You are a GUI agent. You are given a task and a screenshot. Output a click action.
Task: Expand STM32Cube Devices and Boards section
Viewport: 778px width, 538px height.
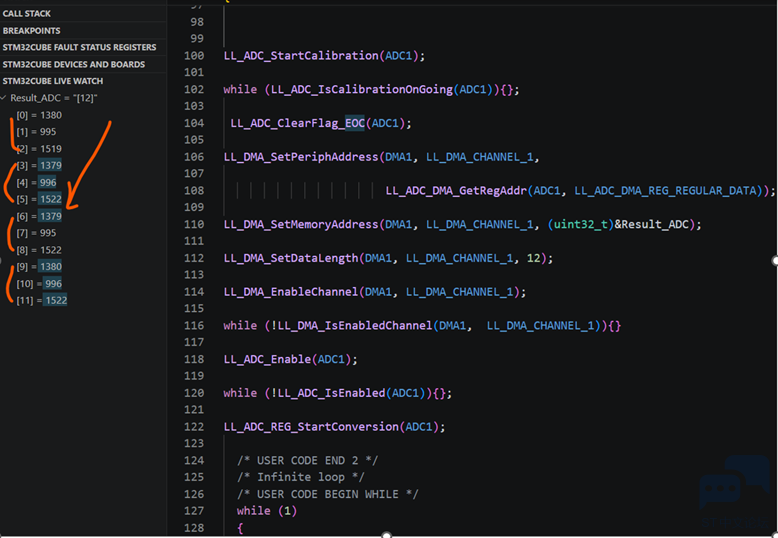click(x=73, y=64)
